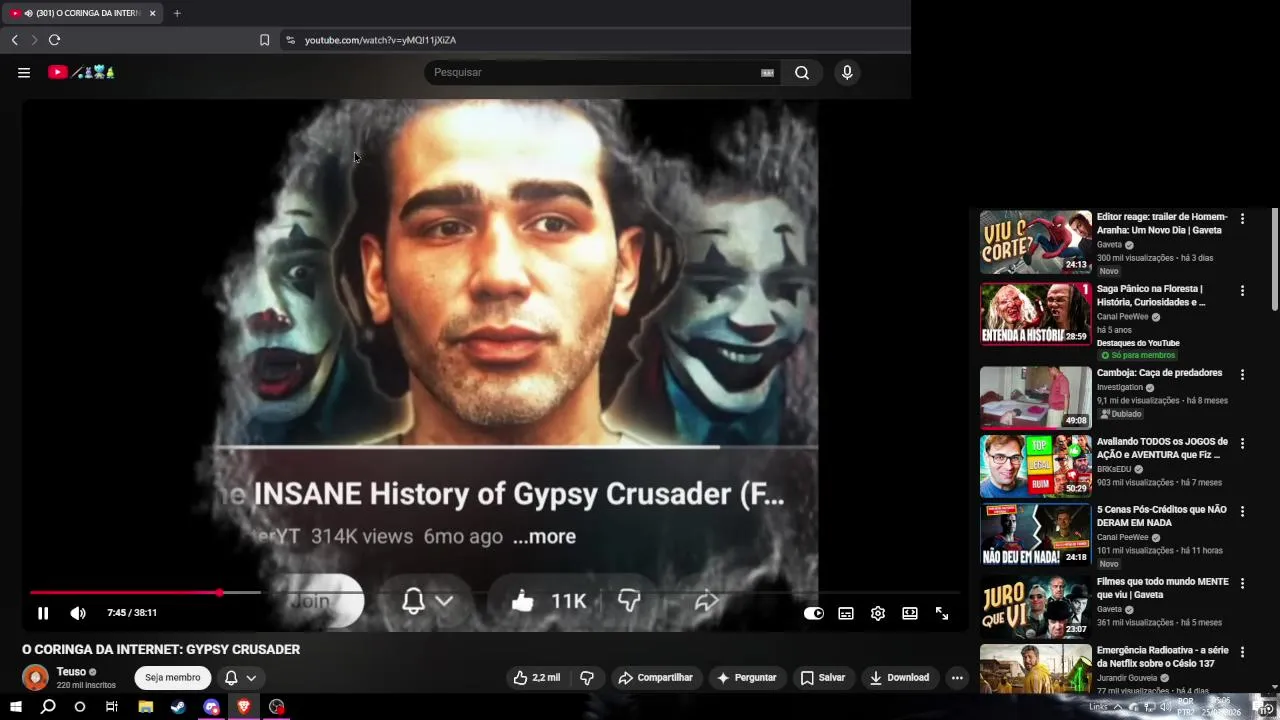Switch to theater mode

[910, 613]
